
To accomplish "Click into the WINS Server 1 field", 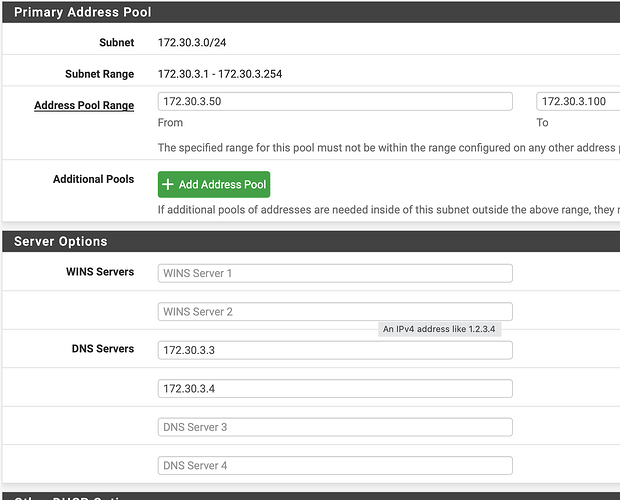I will (x=335, y=273).
